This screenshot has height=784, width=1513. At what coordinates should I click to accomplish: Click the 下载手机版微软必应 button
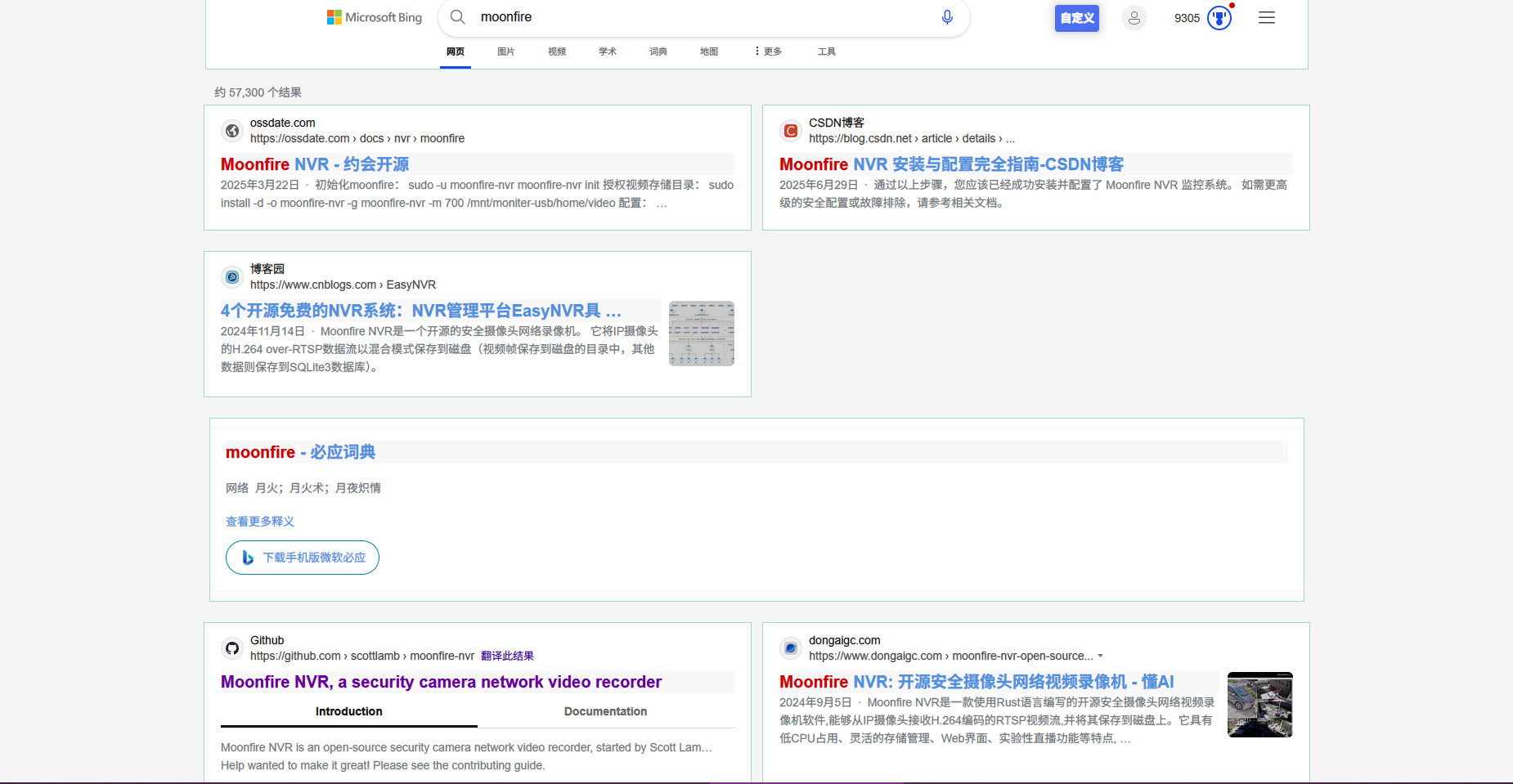click(x=303, y=558)
